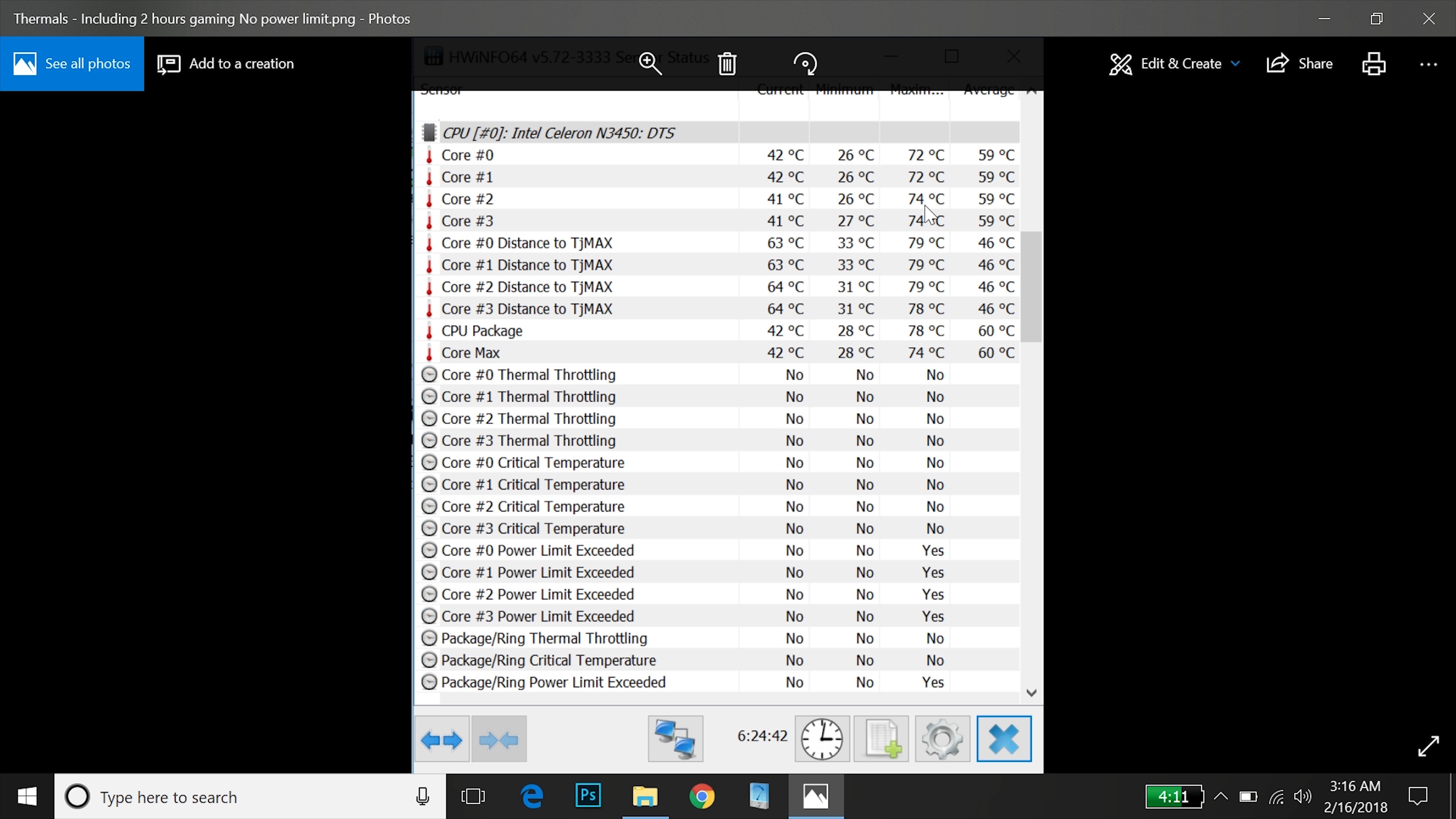Click the Photoshop icon on the taskbar
Screen dimensions: 1456x819
coord(588,796)
